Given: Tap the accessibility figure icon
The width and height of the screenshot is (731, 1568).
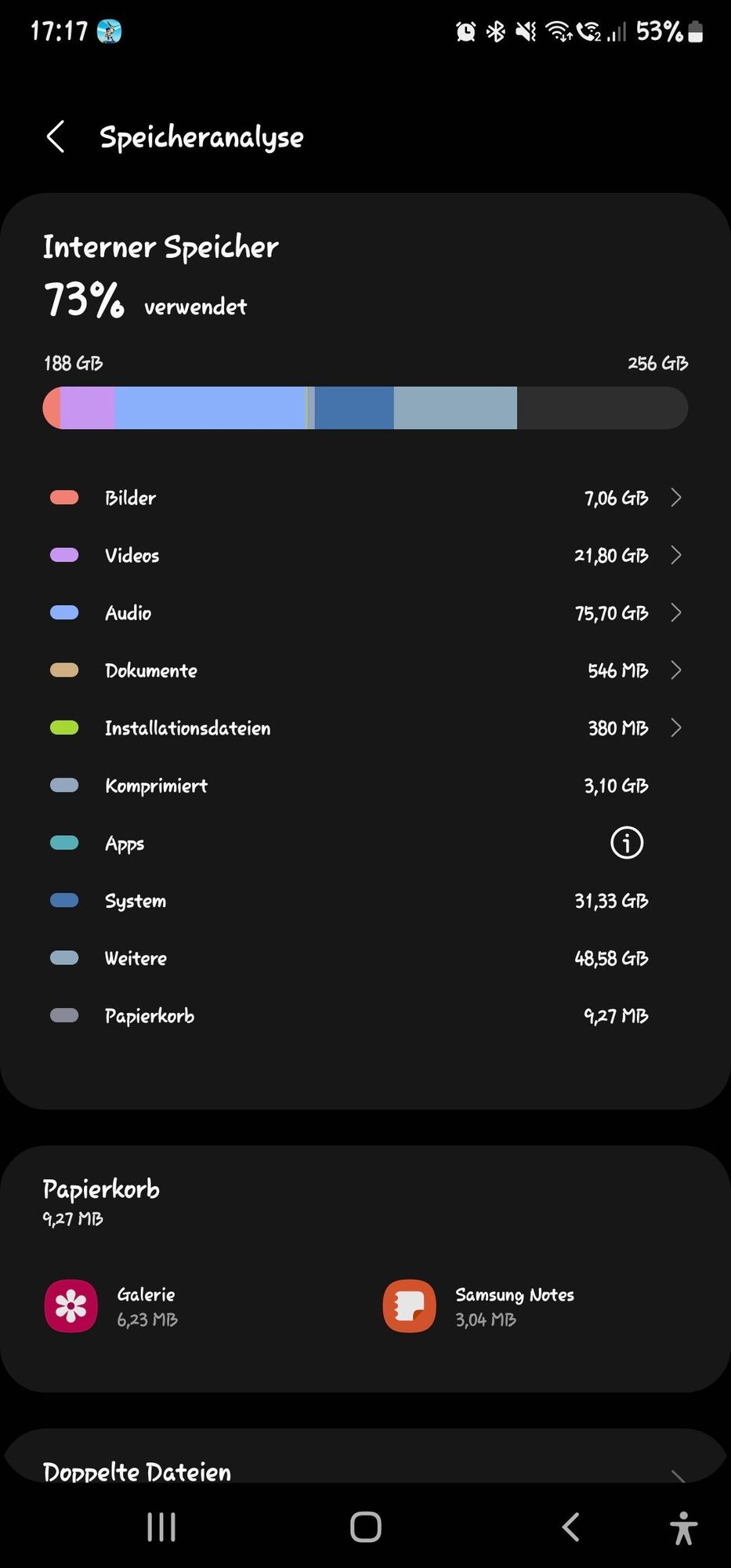Looking at the screenshot, I should (x=683, y=1527).
